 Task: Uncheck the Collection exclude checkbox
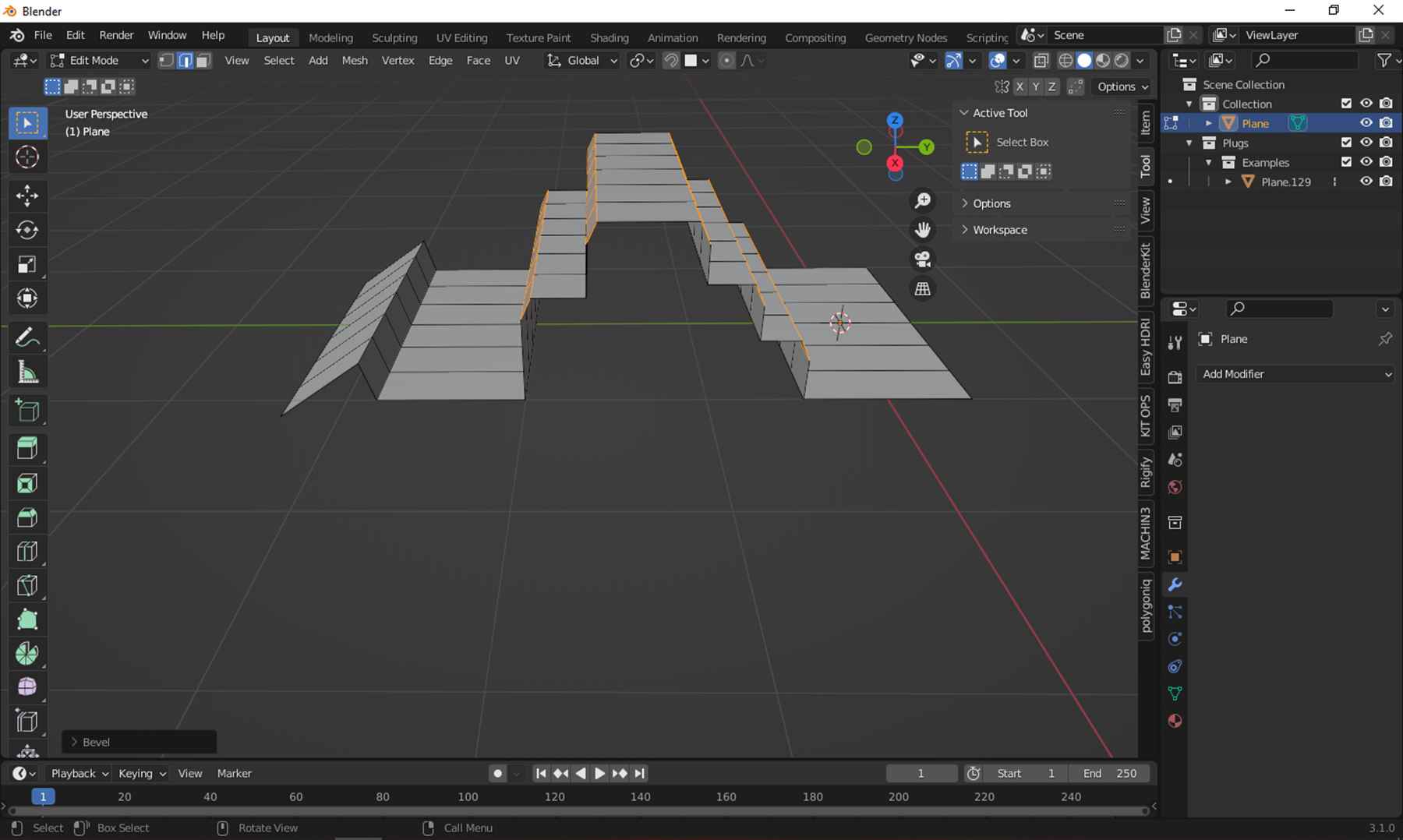(1346, 104)
